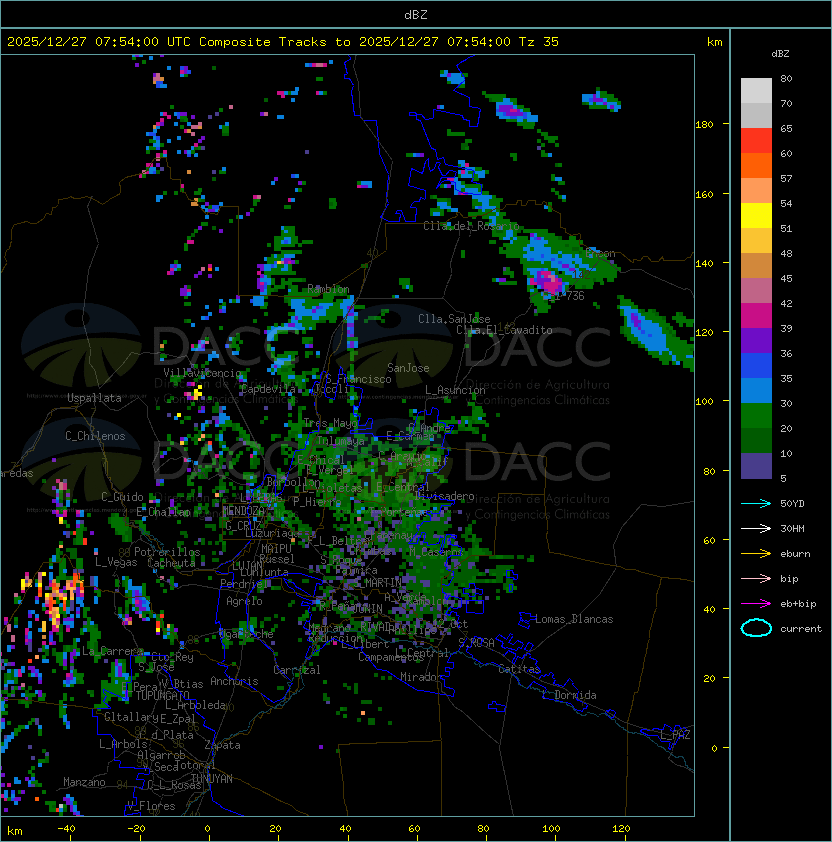Click the Manzano place label
The width and height of the screenshot is (832, 842).
(x=84, y=782)
